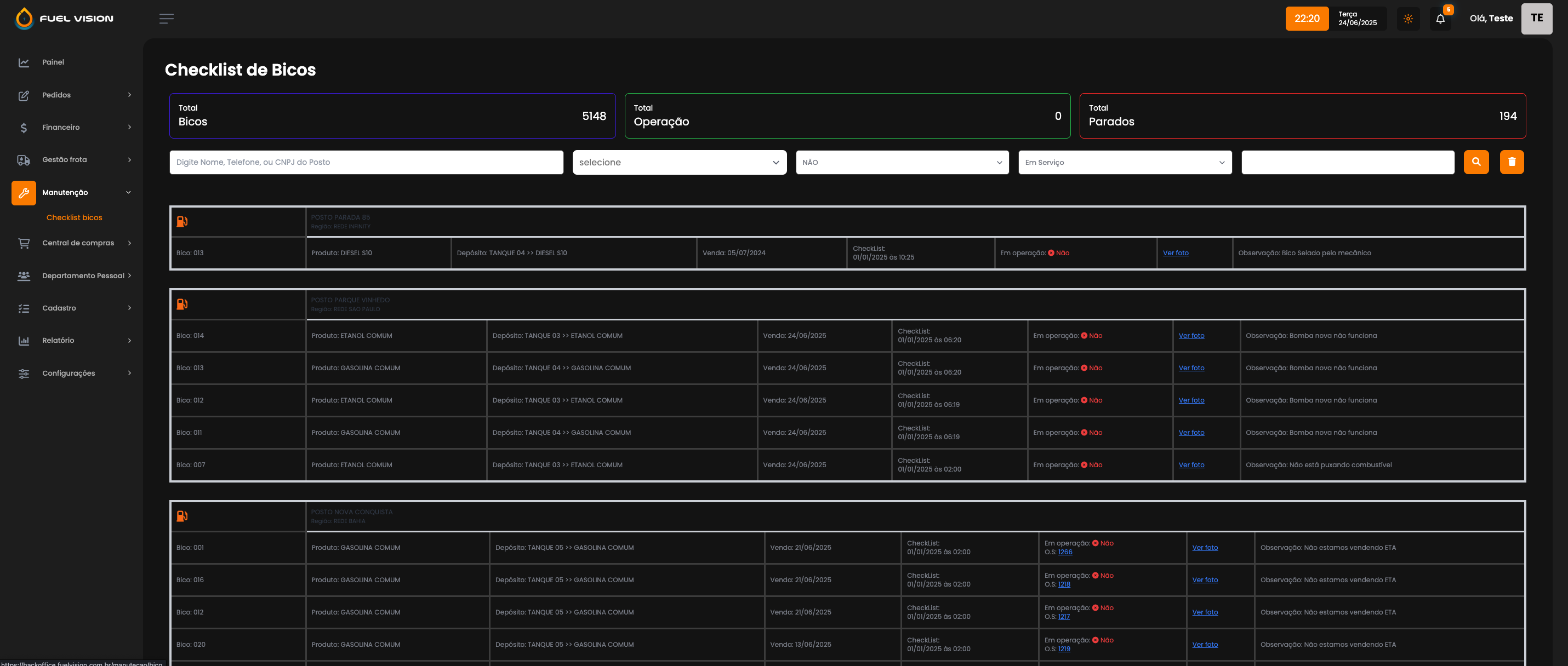This screenshot has height=666, width=1568.
Task: Open the notifications bell
Action: point(1440,19)
